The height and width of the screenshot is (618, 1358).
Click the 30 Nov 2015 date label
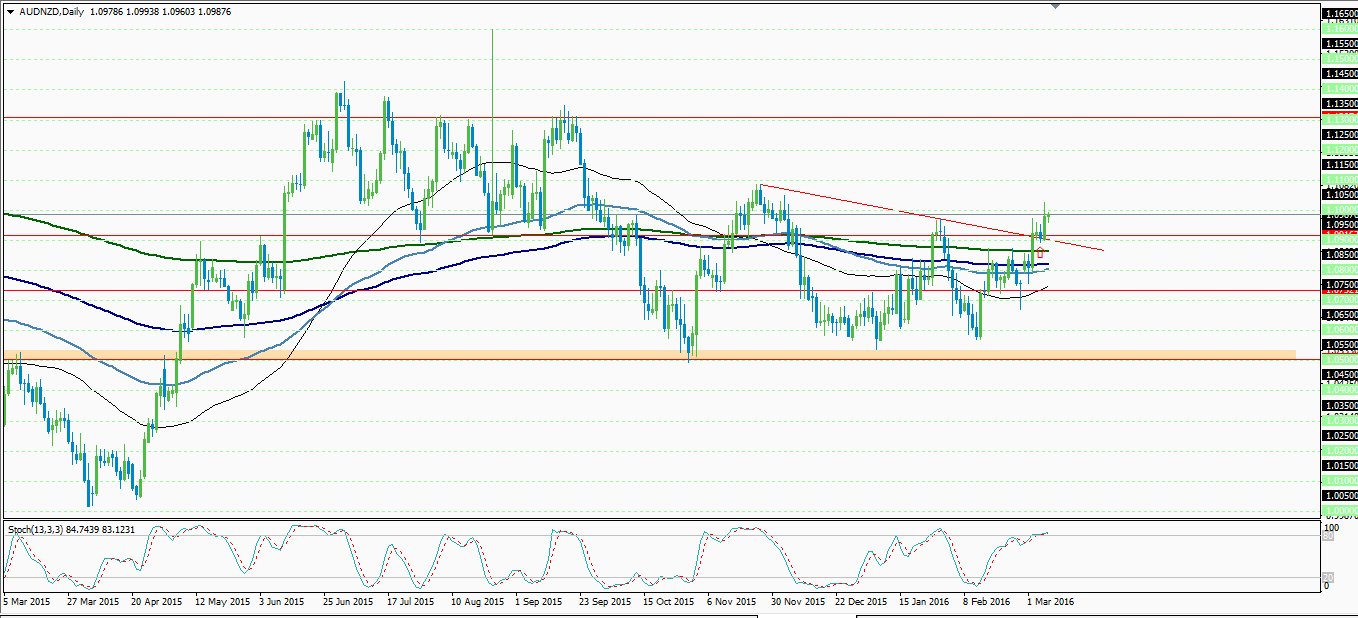point(799,602)
